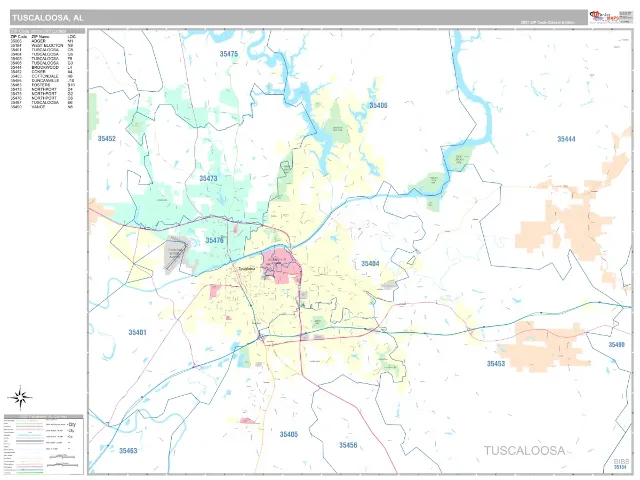
Task: Select ZIP code label 35463
Action: [128, 451]
